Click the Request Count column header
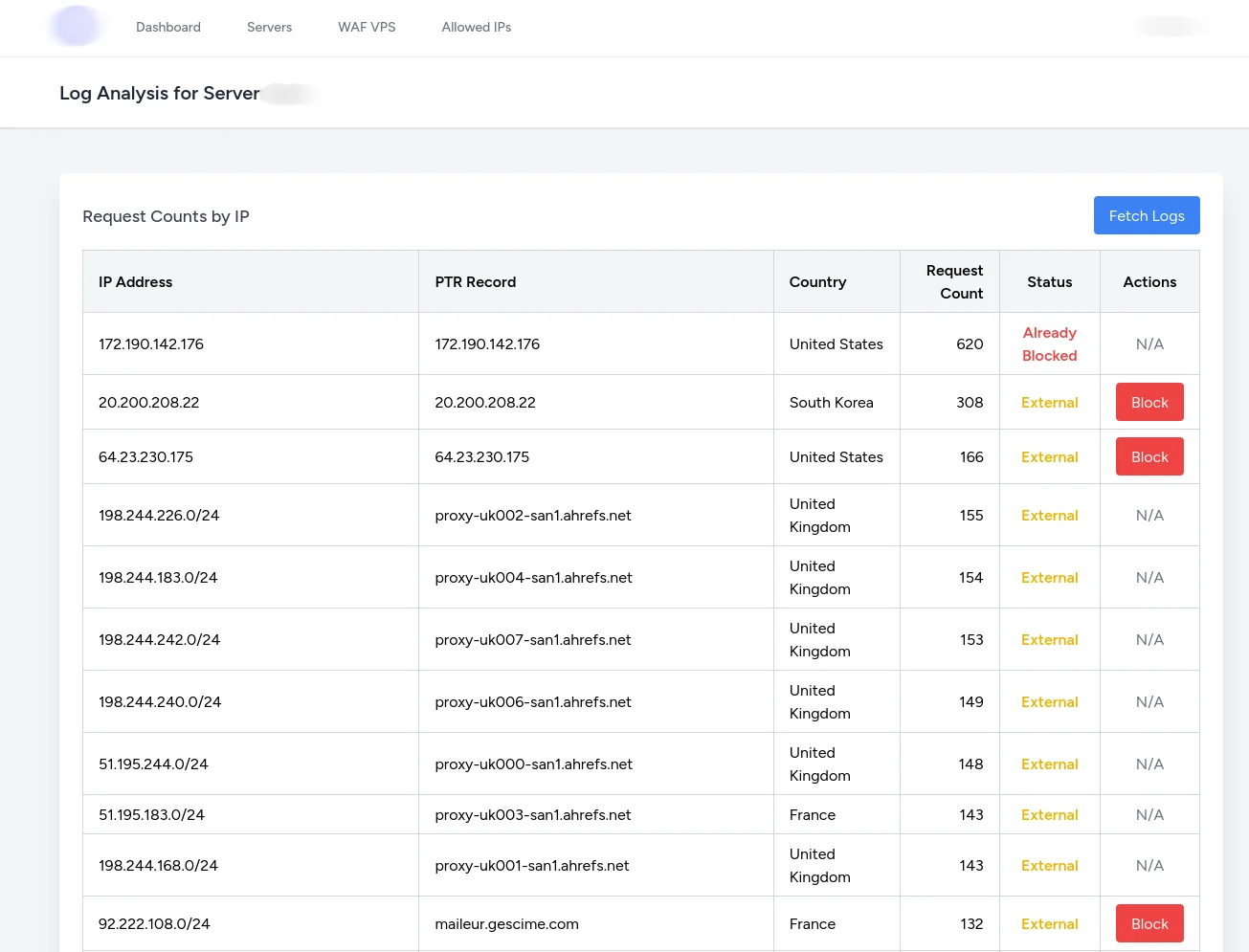 [953, 281]
